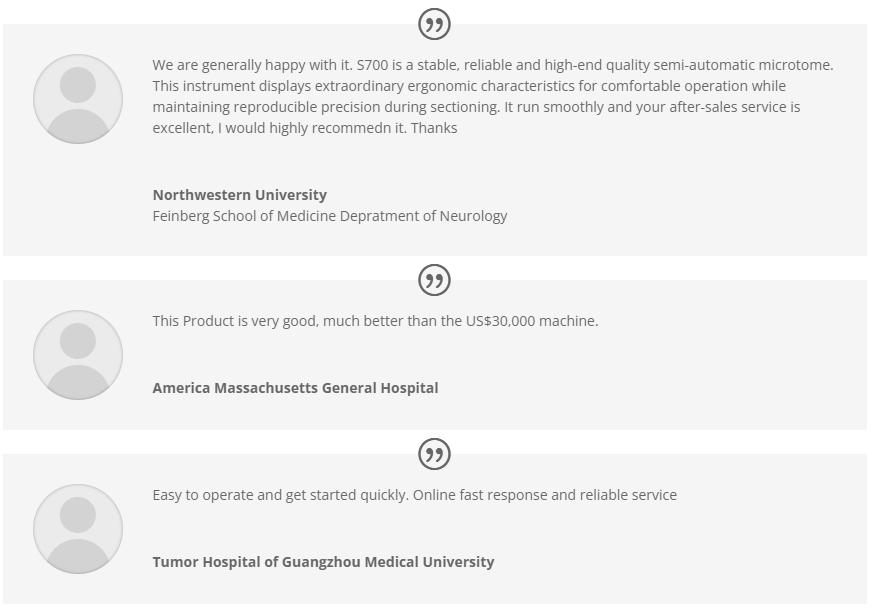Select the avatar beside the Northwestern University review
This screenshot has height=608, width=872.
[x=78, y=99]
